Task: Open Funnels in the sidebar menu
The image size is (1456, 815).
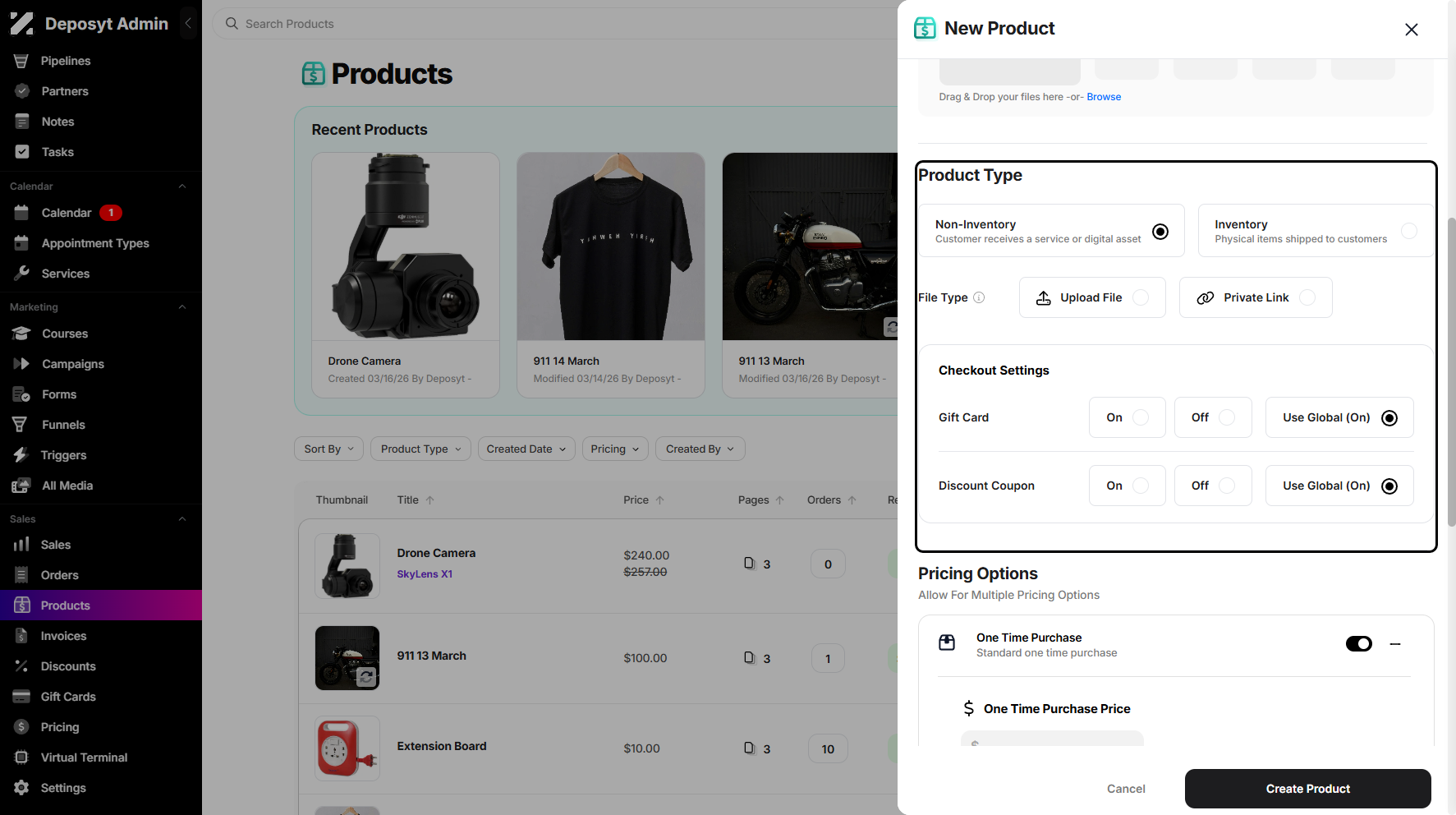Action: point(101,425)
